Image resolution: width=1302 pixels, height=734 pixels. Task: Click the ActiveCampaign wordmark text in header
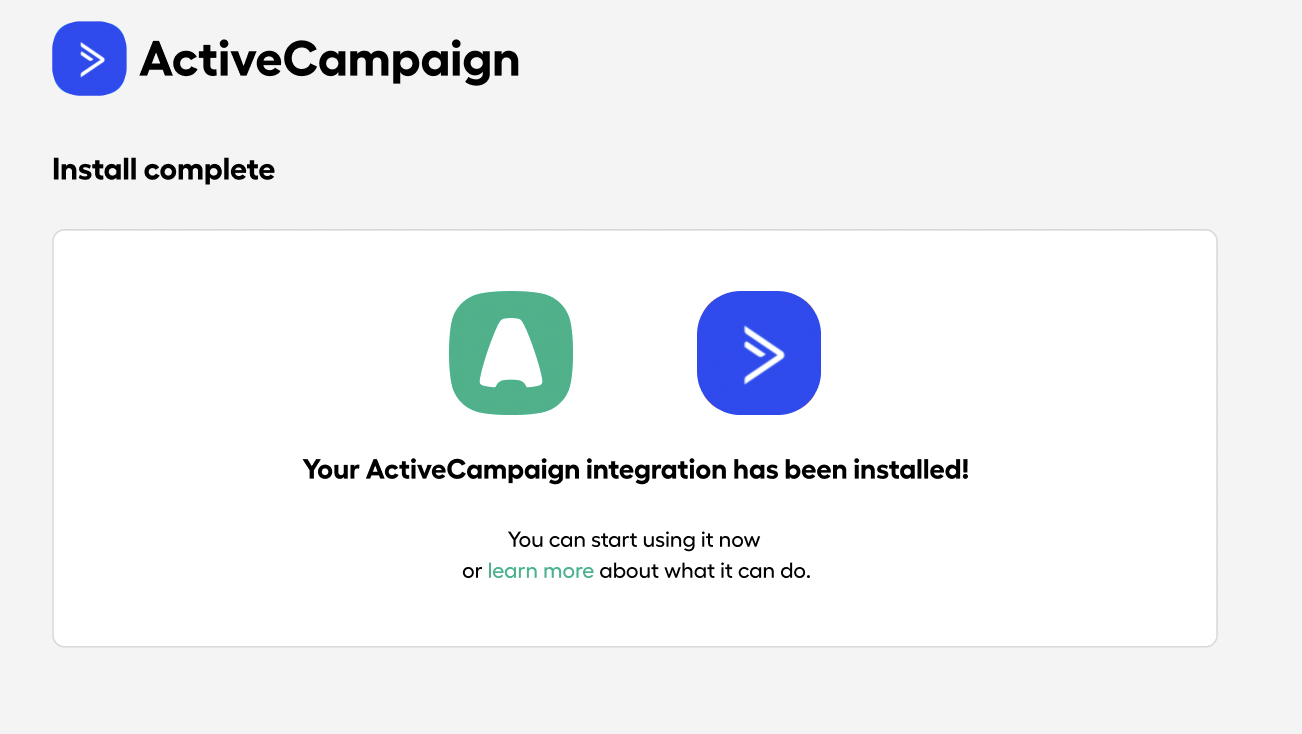pos(329,62)
